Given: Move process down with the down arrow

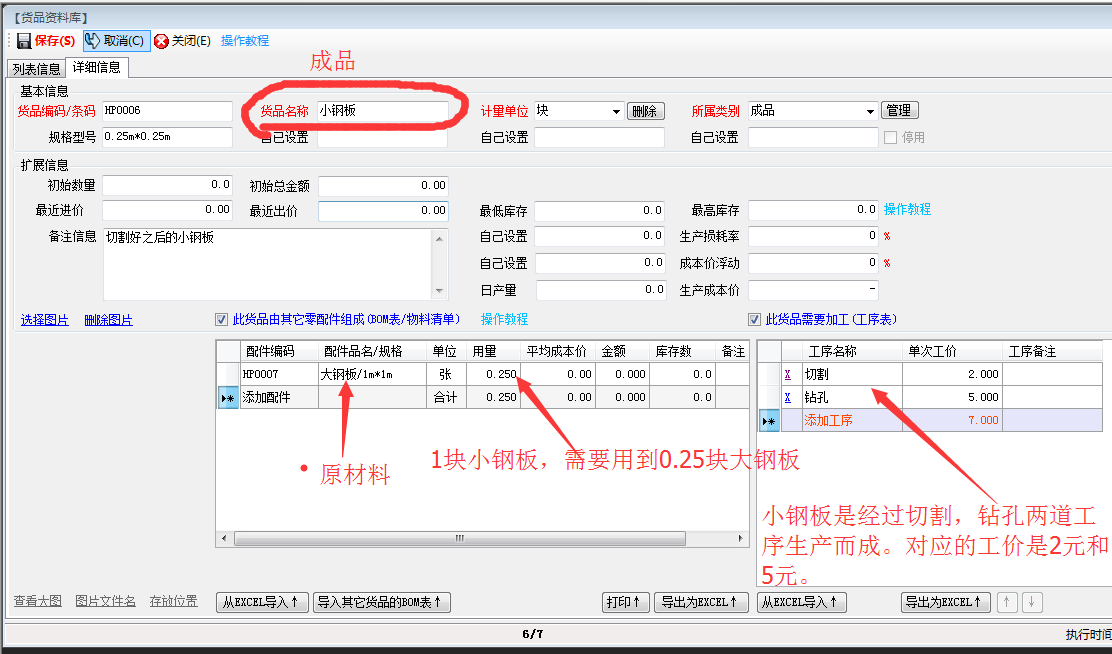Looking at the screenshot, I should 1032,602.
